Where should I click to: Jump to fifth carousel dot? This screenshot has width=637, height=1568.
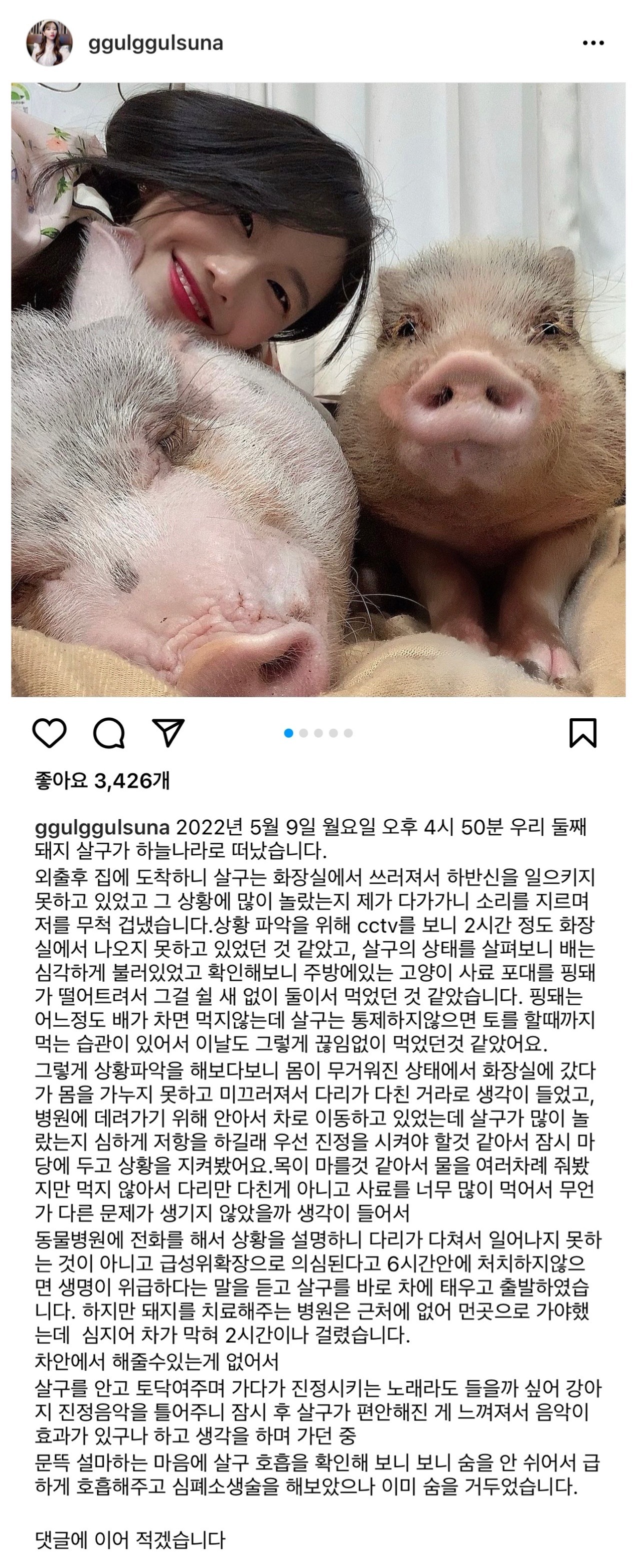pos(348,733)
